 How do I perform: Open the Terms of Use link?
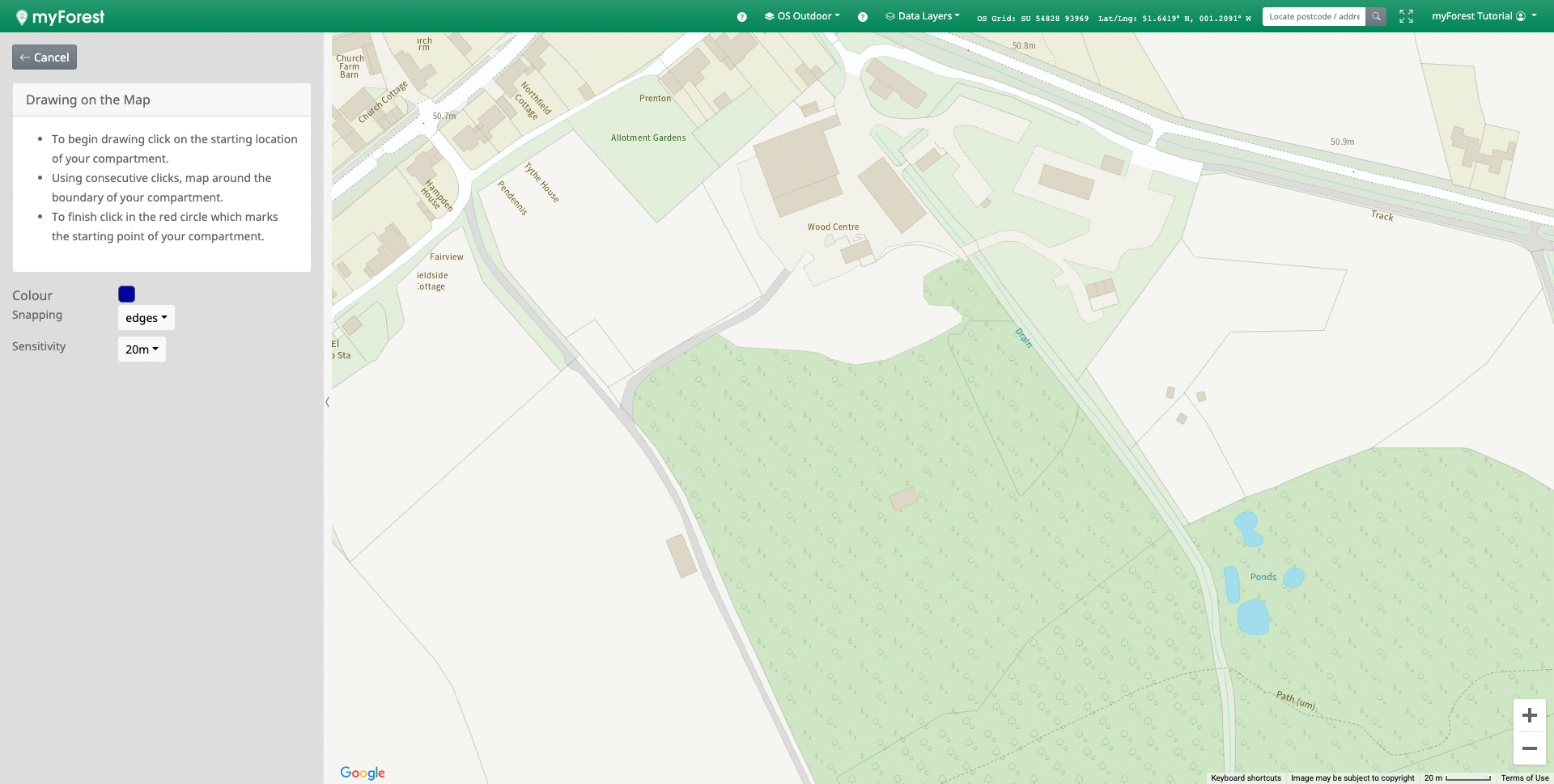click(1524, 778)
